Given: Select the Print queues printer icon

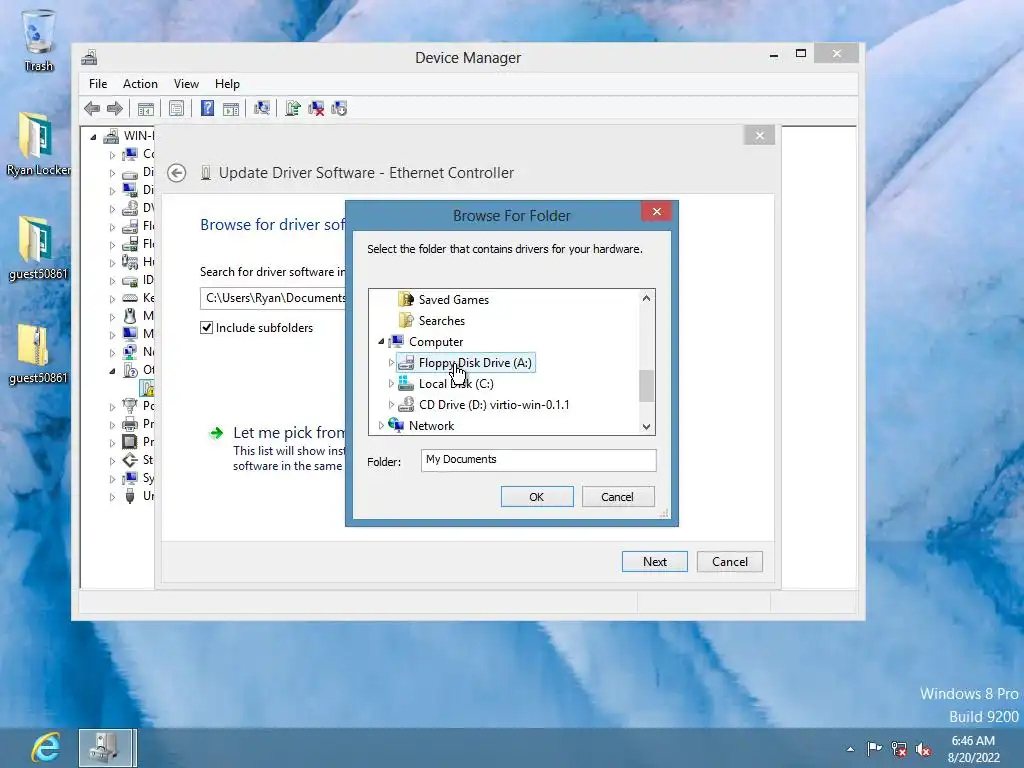Looking at the screenshot, I should pyautogui.click(x=130, y=424).
